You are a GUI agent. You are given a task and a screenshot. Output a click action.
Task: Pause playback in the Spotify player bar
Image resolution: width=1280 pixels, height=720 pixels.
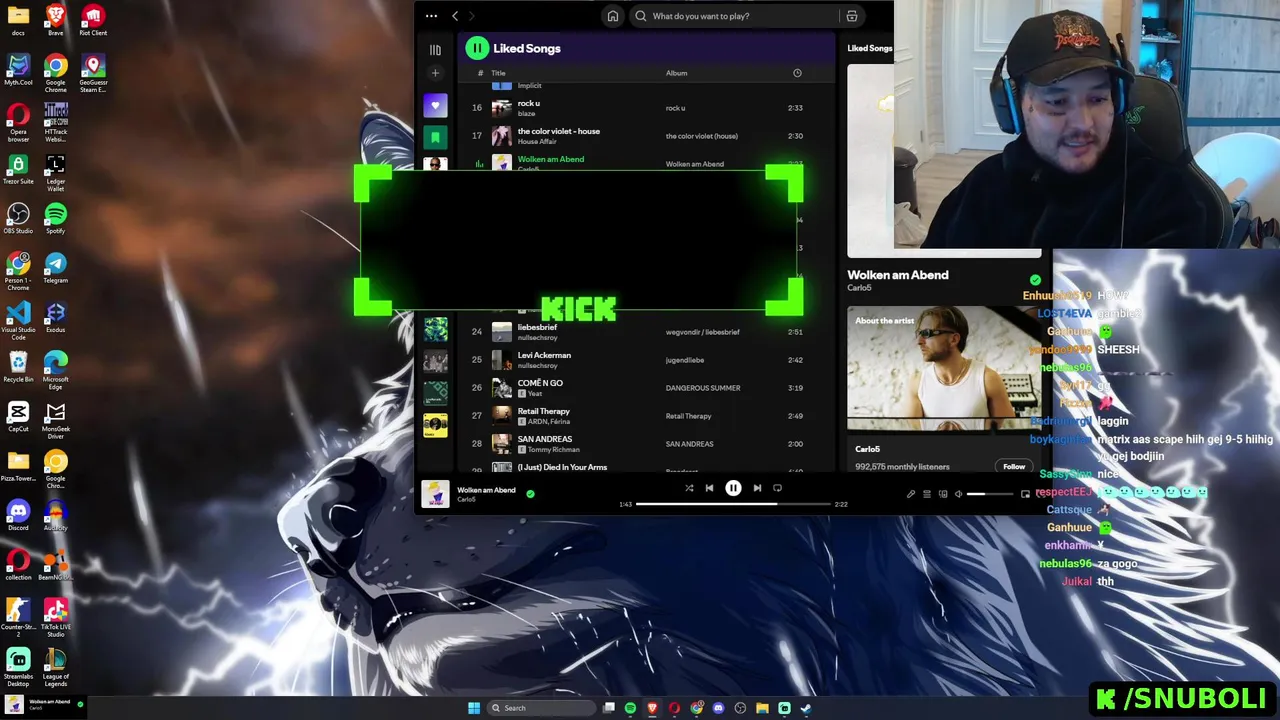[733, 488]
